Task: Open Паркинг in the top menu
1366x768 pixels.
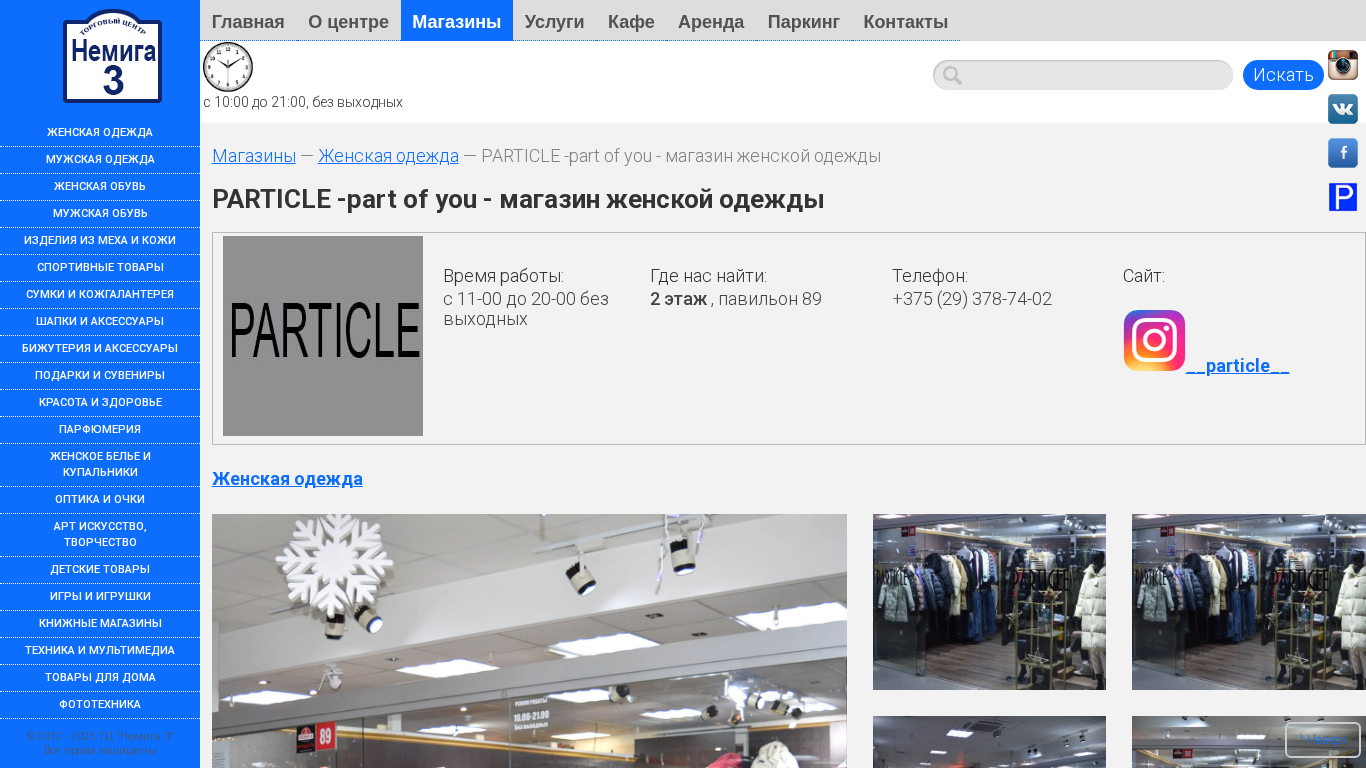Action: click(x=804, y=21)
